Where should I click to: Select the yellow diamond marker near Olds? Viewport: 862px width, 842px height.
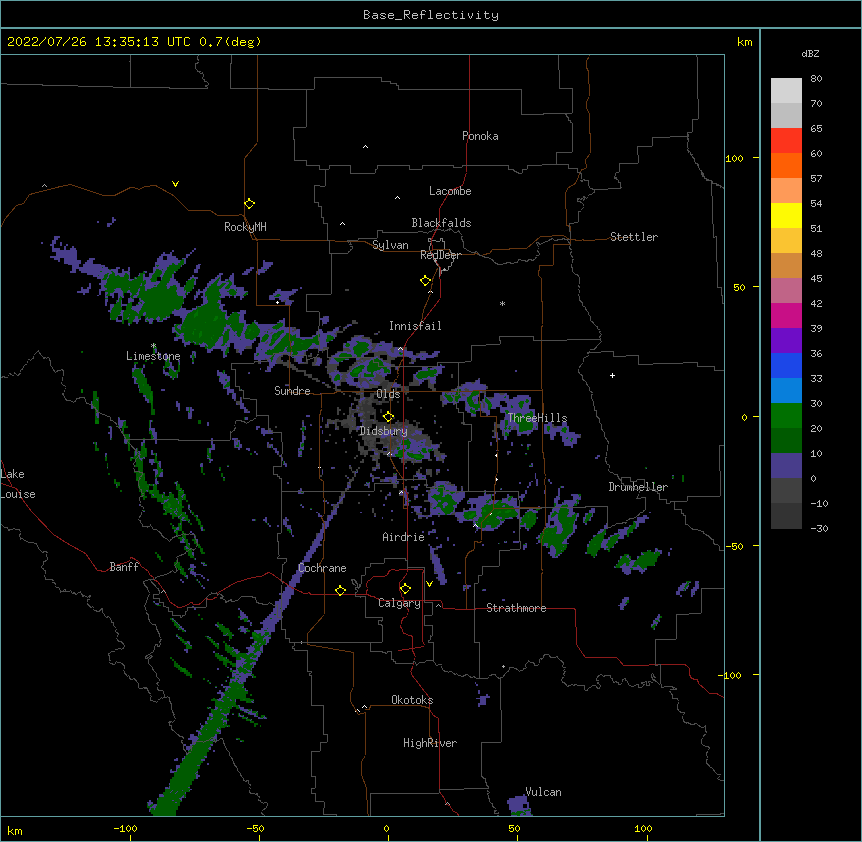point(389,417)
